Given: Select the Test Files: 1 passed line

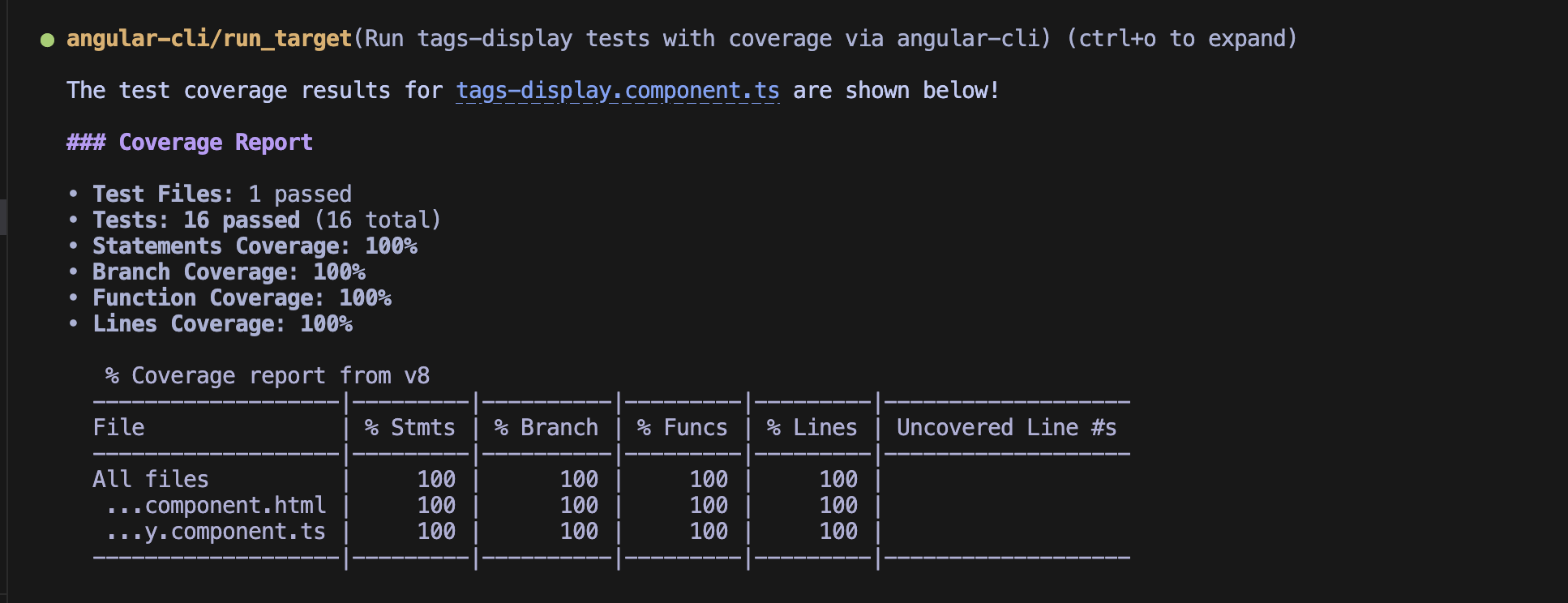Looking at the screenshot, I should (x=222, y=195).
